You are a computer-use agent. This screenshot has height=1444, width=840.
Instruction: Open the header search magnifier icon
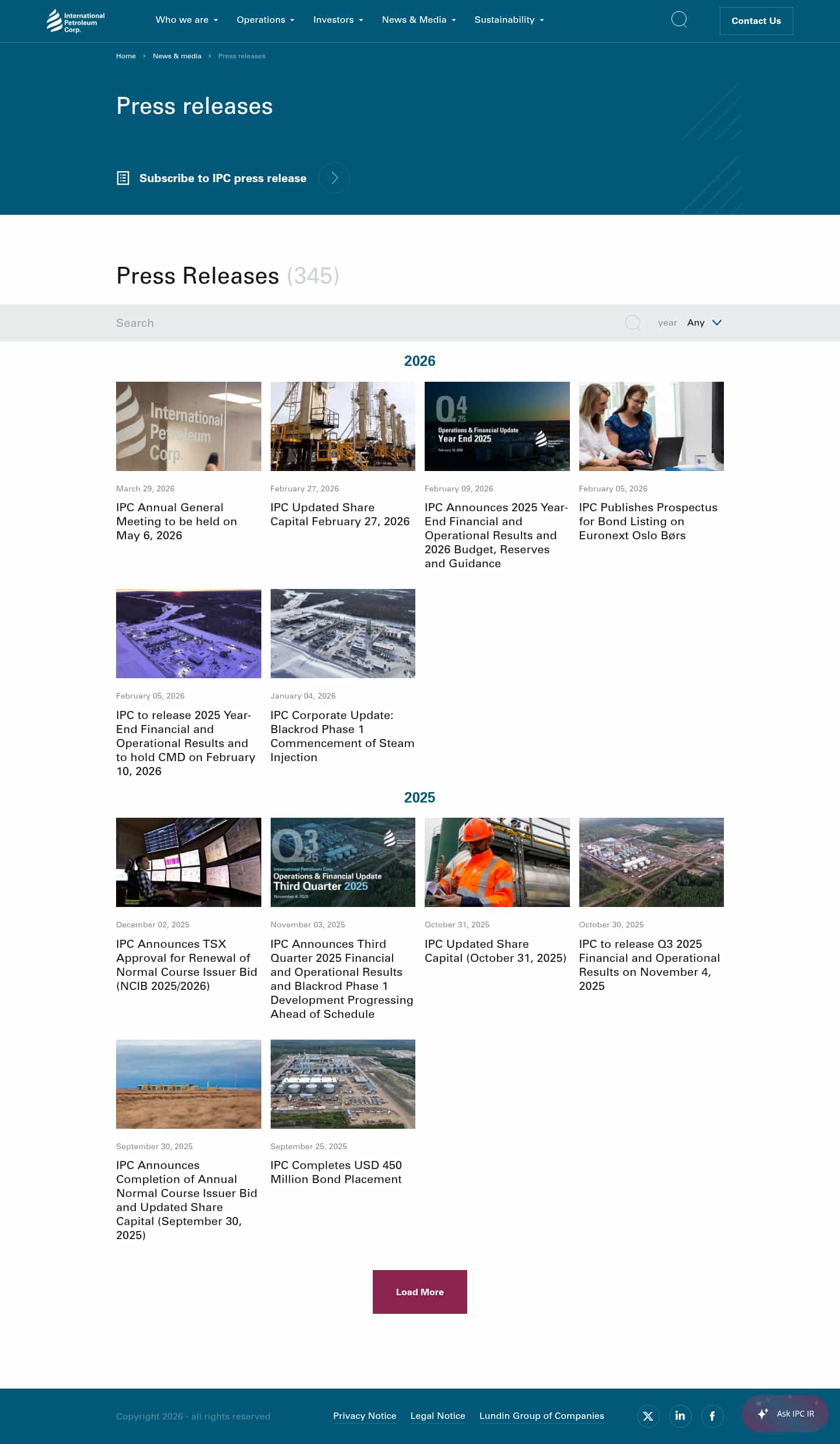tap(679, 20)
